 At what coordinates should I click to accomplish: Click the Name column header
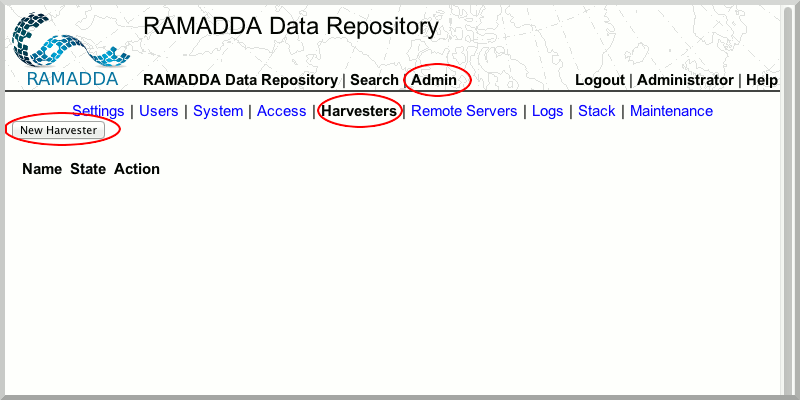tap(42, 169)
